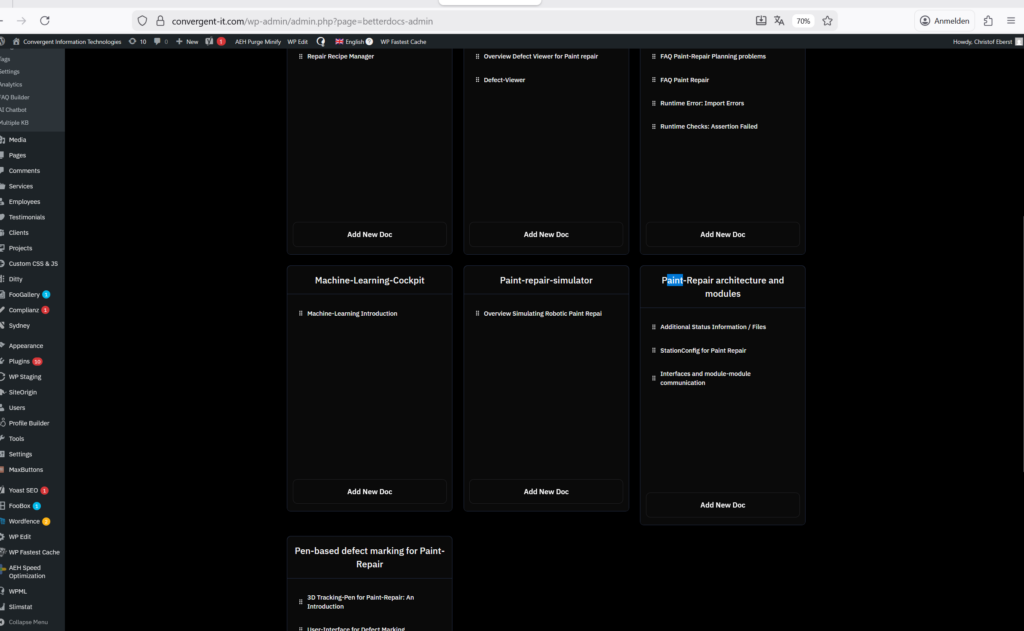Click the drag handle beside FAQ Paint Repair
The height and width of the screenshot is (631, 1024).
tap(653, 80)
